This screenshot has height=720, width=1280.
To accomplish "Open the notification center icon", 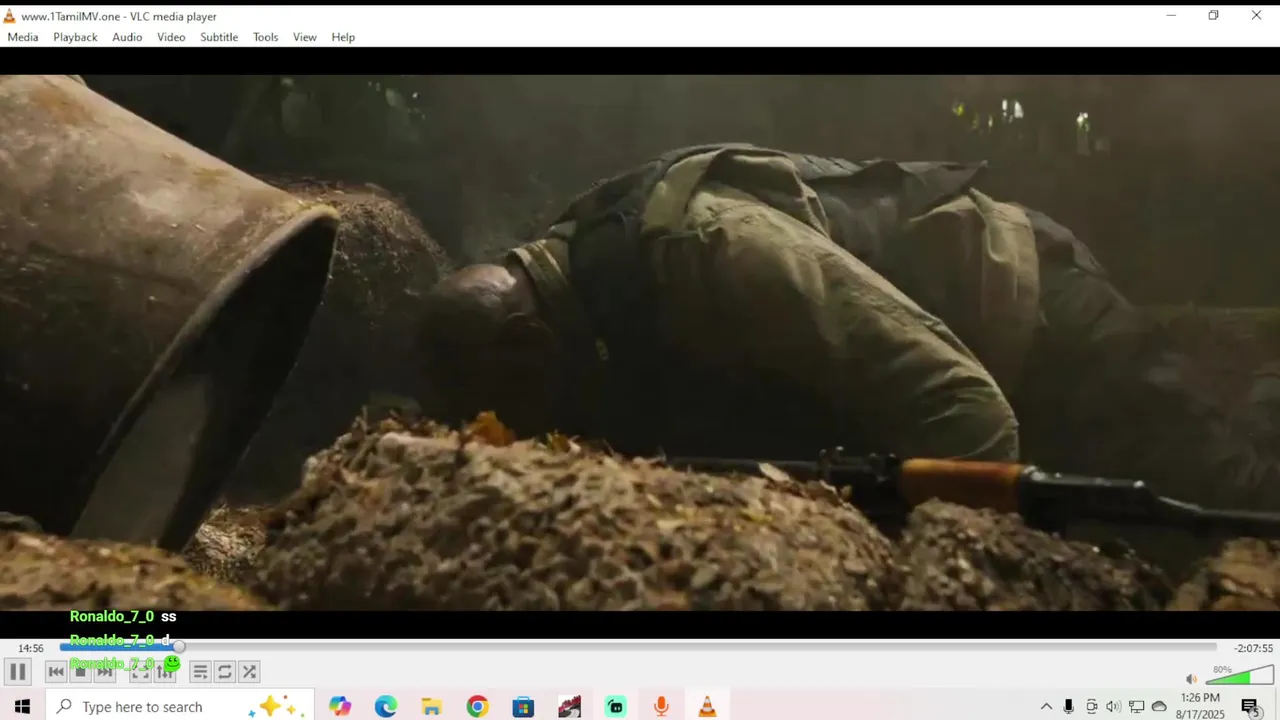I will [1250, 706].
